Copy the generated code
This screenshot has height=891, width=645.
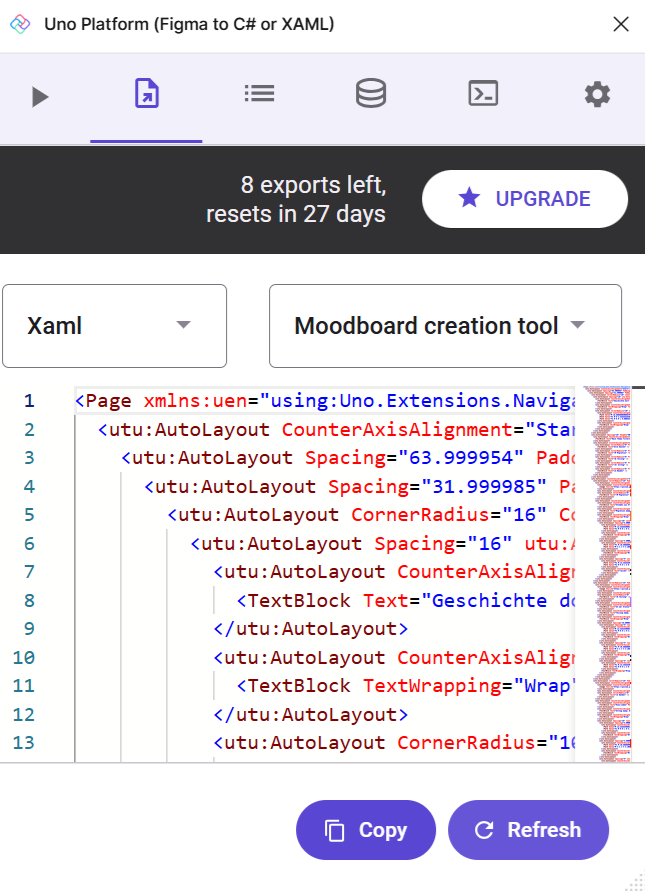pyautogui.click(x=366, y=830)
